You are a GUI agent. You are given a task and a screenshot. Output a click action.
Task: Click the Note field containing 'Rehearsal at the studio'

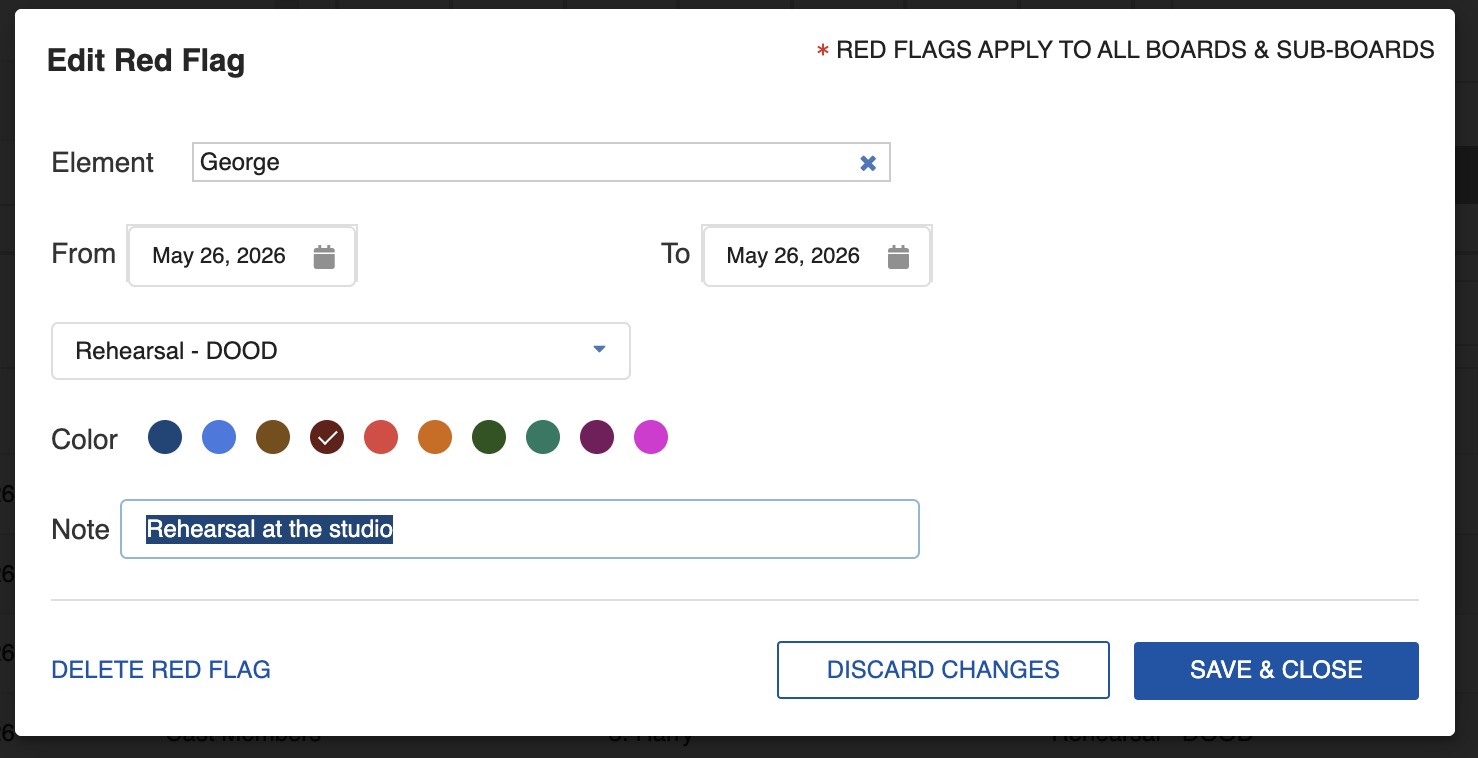(520, 529)
